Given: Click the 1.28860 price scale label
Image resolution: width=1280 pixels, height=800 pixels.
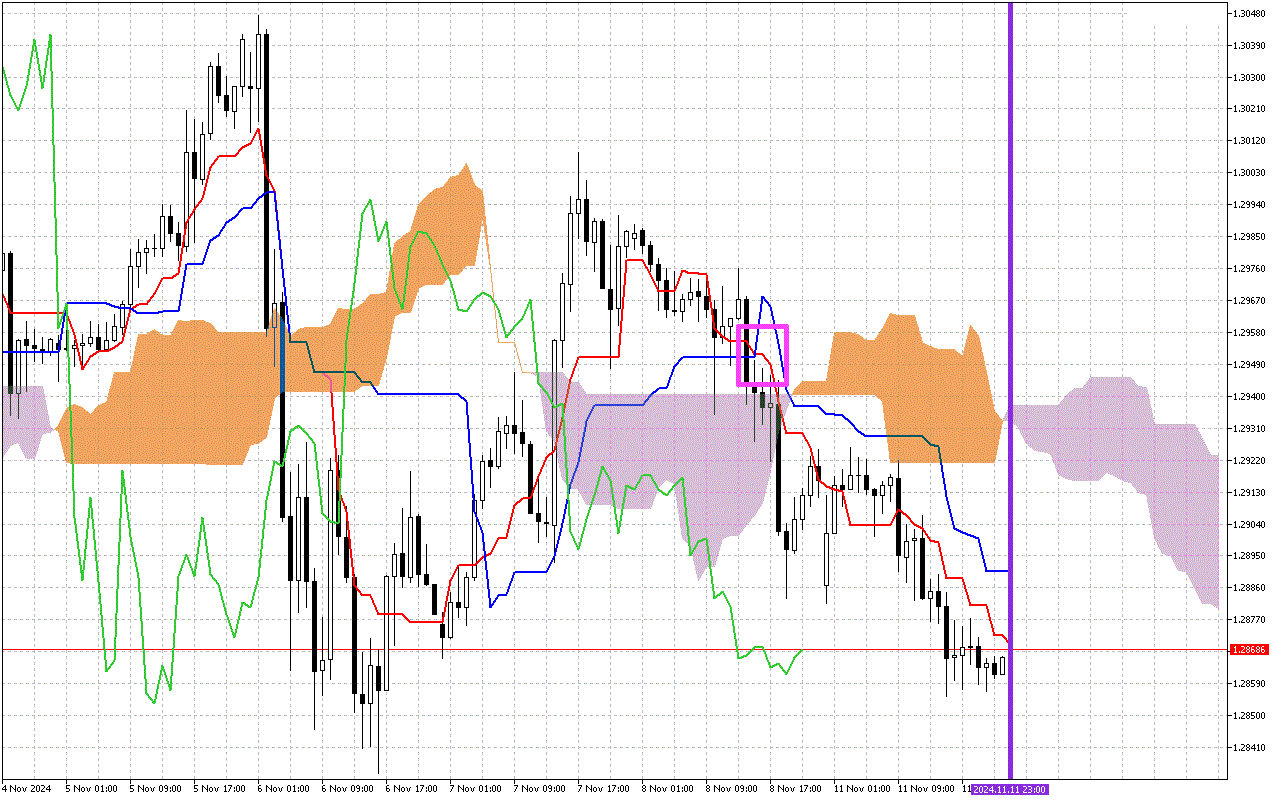Looking at the screenshot, I should click(x=1248, y=588).
